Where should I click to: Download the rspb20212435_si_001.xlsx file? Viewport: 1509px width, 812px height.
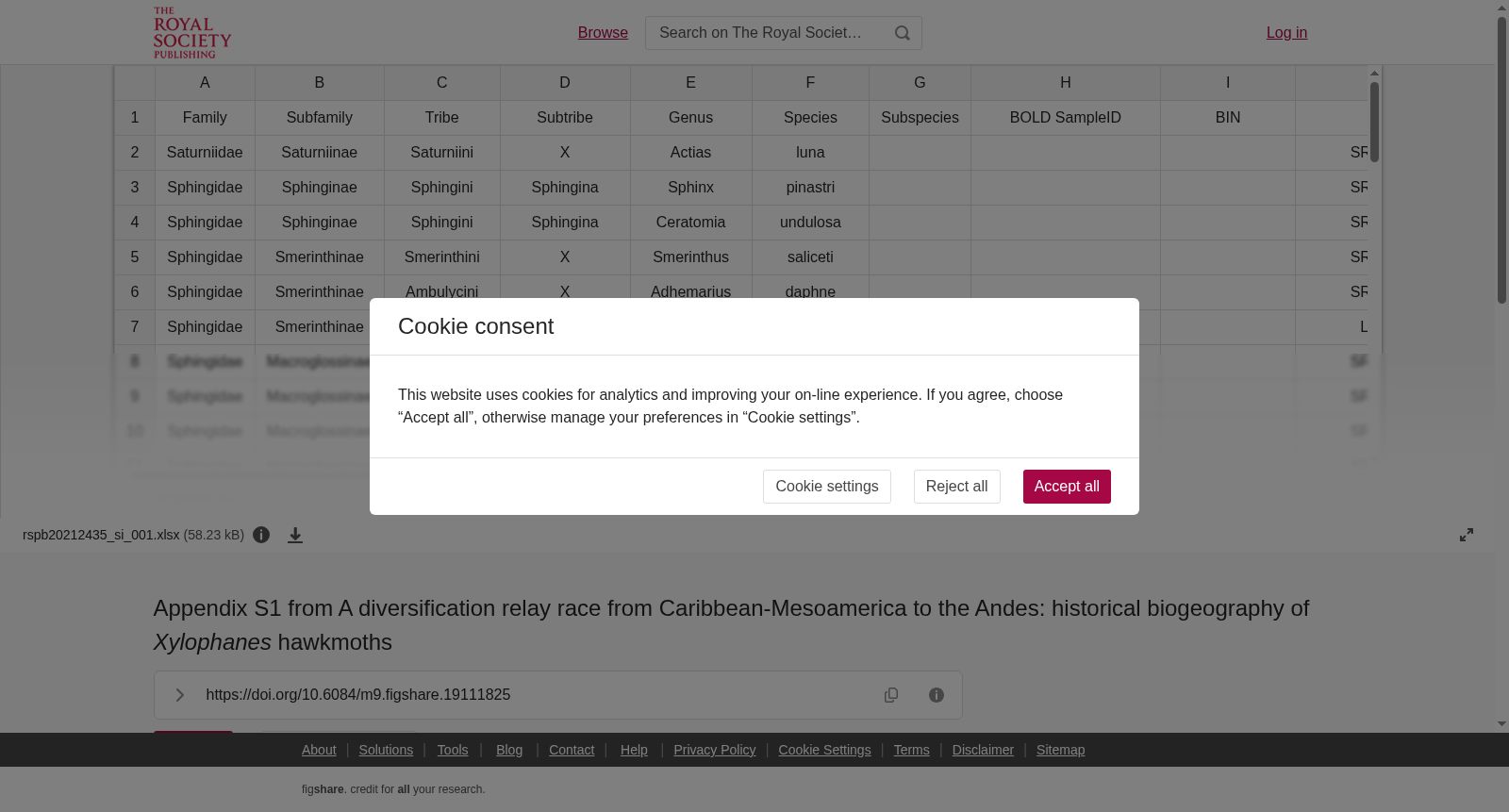click(295, 535)
